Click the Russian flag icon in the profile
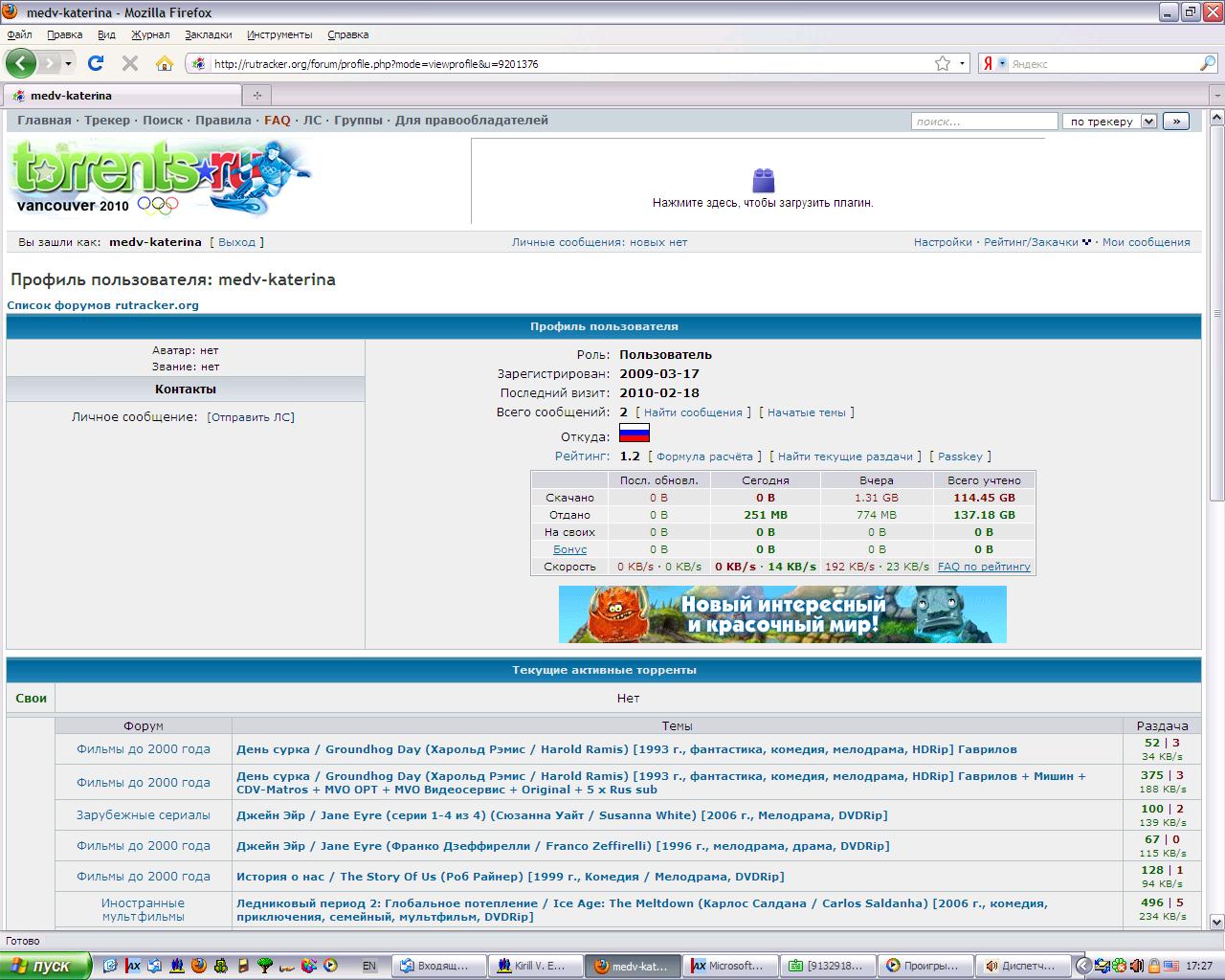The height and width of the screenshot is (980, 1225). point(634,433)
